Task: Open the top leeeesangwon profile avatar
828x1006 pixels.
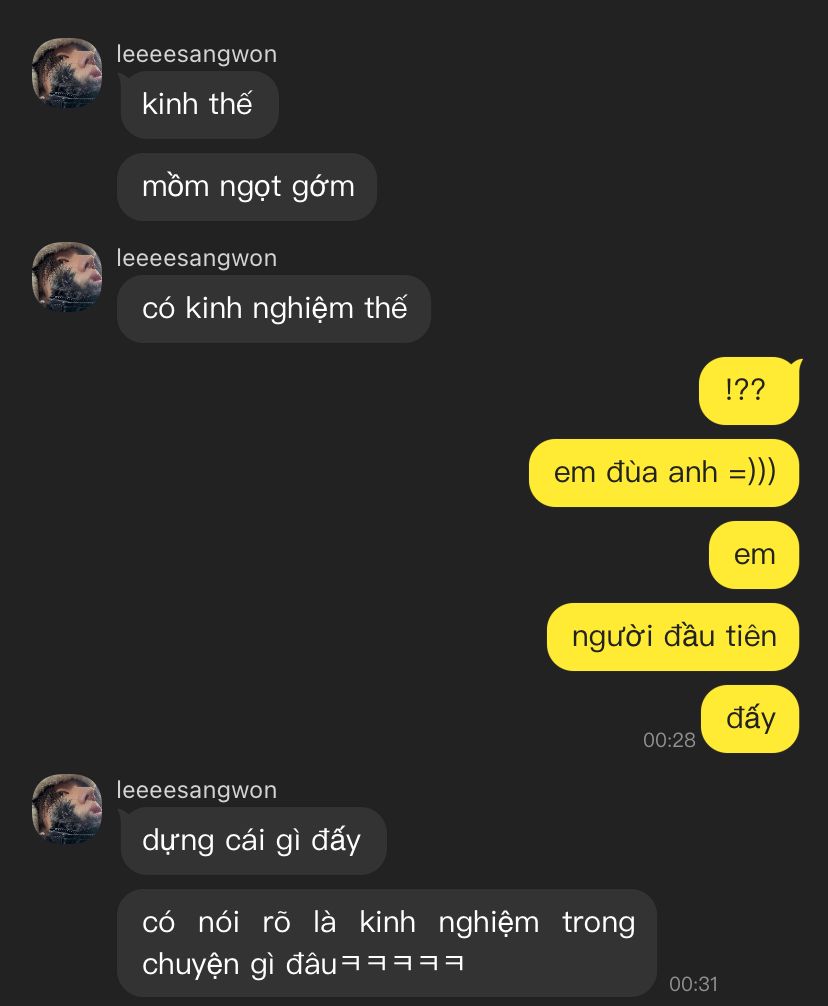Action: [x=67, y=72]
